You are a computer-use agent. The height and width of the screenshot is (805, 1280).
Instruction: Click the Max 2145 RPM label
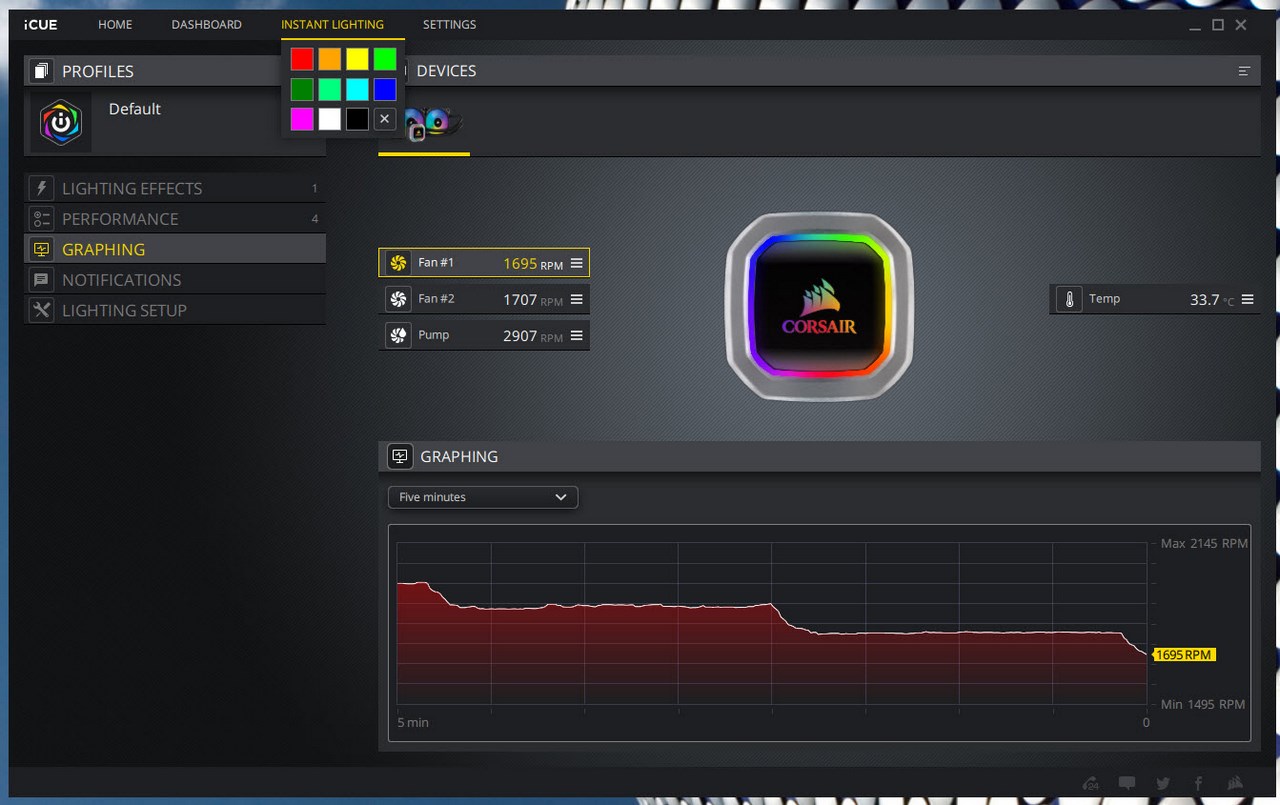1204,544
